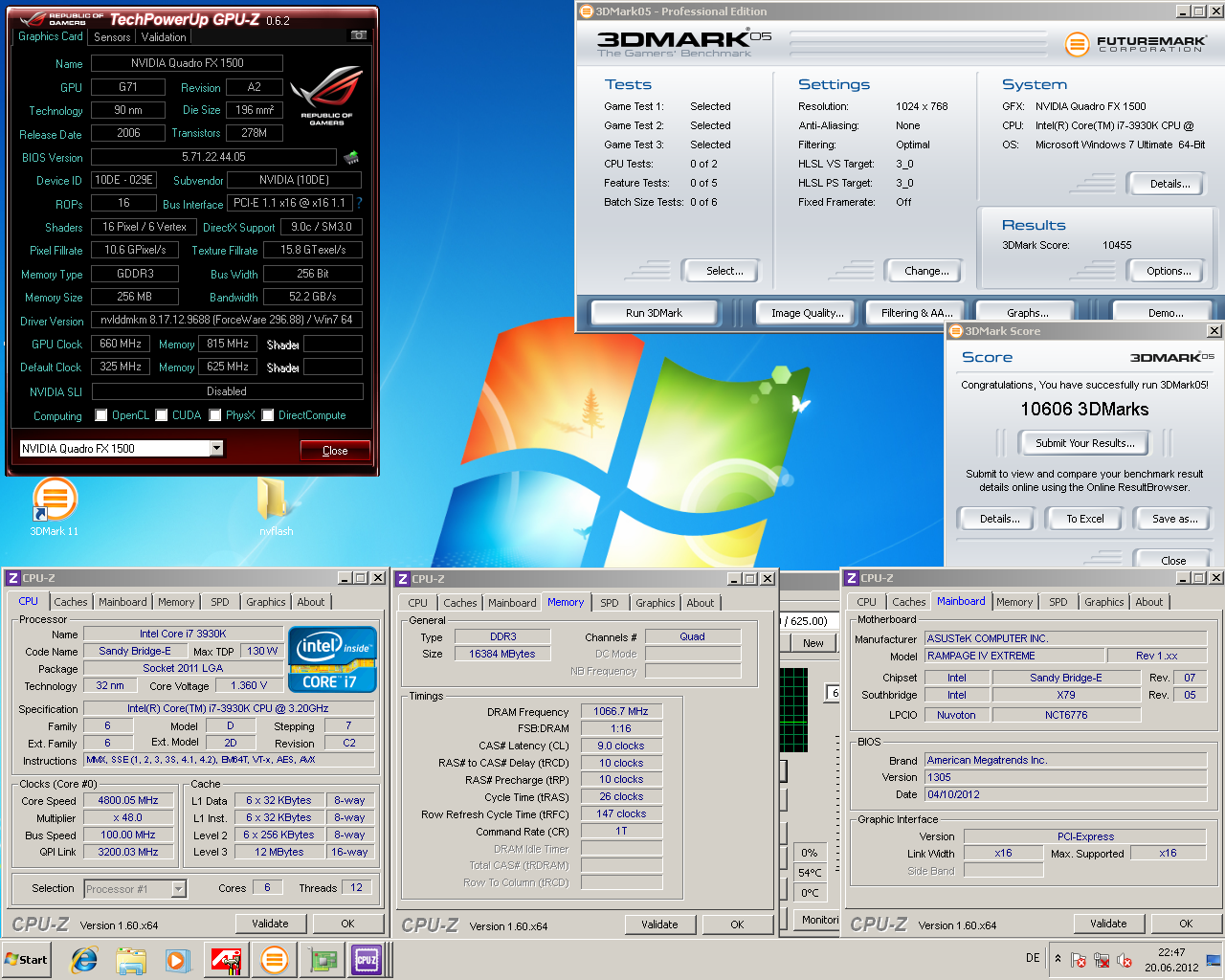Toggle the OpenCL checkbox

coord(101,415)
